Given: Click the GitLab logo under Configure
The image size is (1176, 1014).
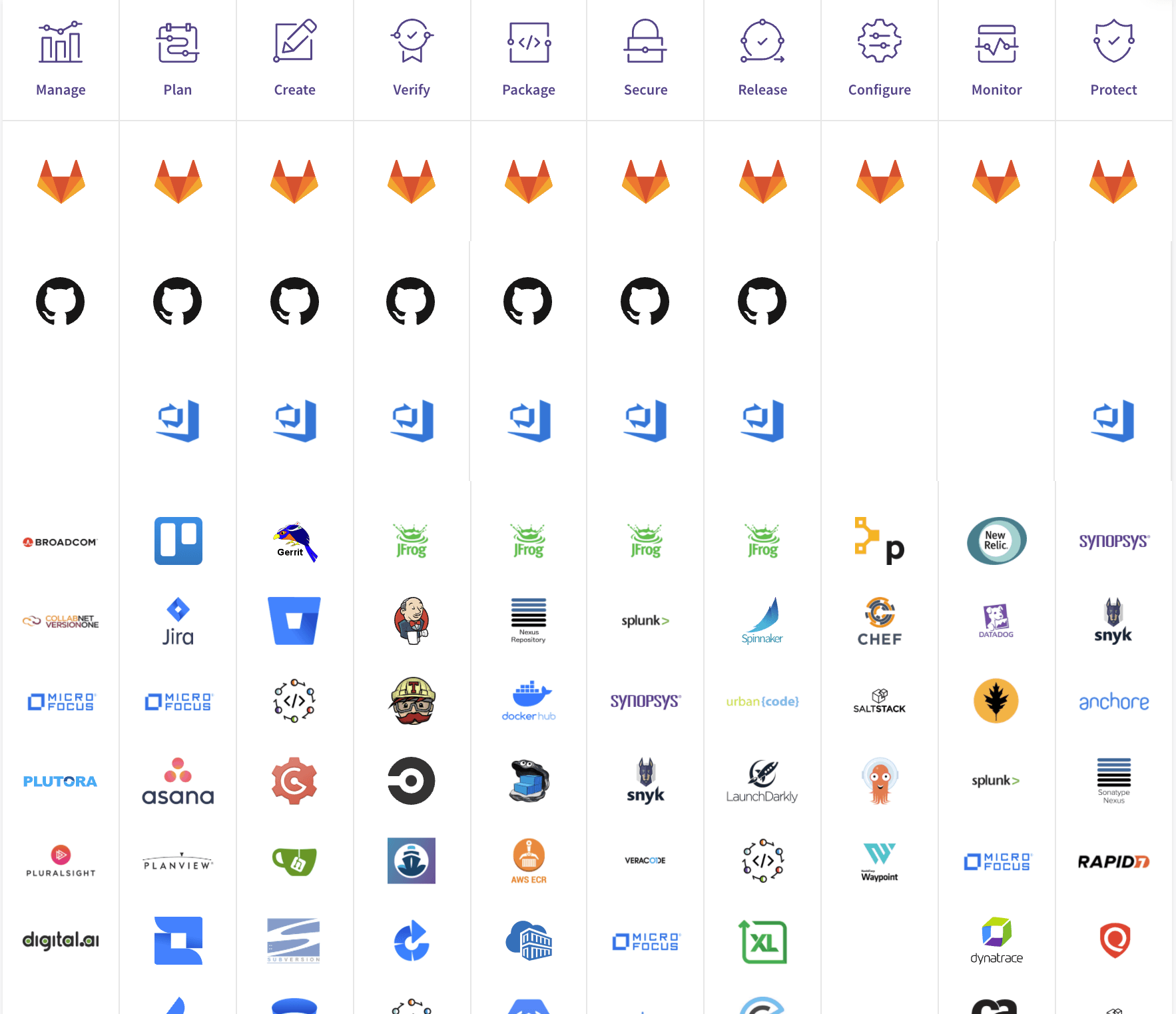Looking at the screenshot, I should [880, 181].
